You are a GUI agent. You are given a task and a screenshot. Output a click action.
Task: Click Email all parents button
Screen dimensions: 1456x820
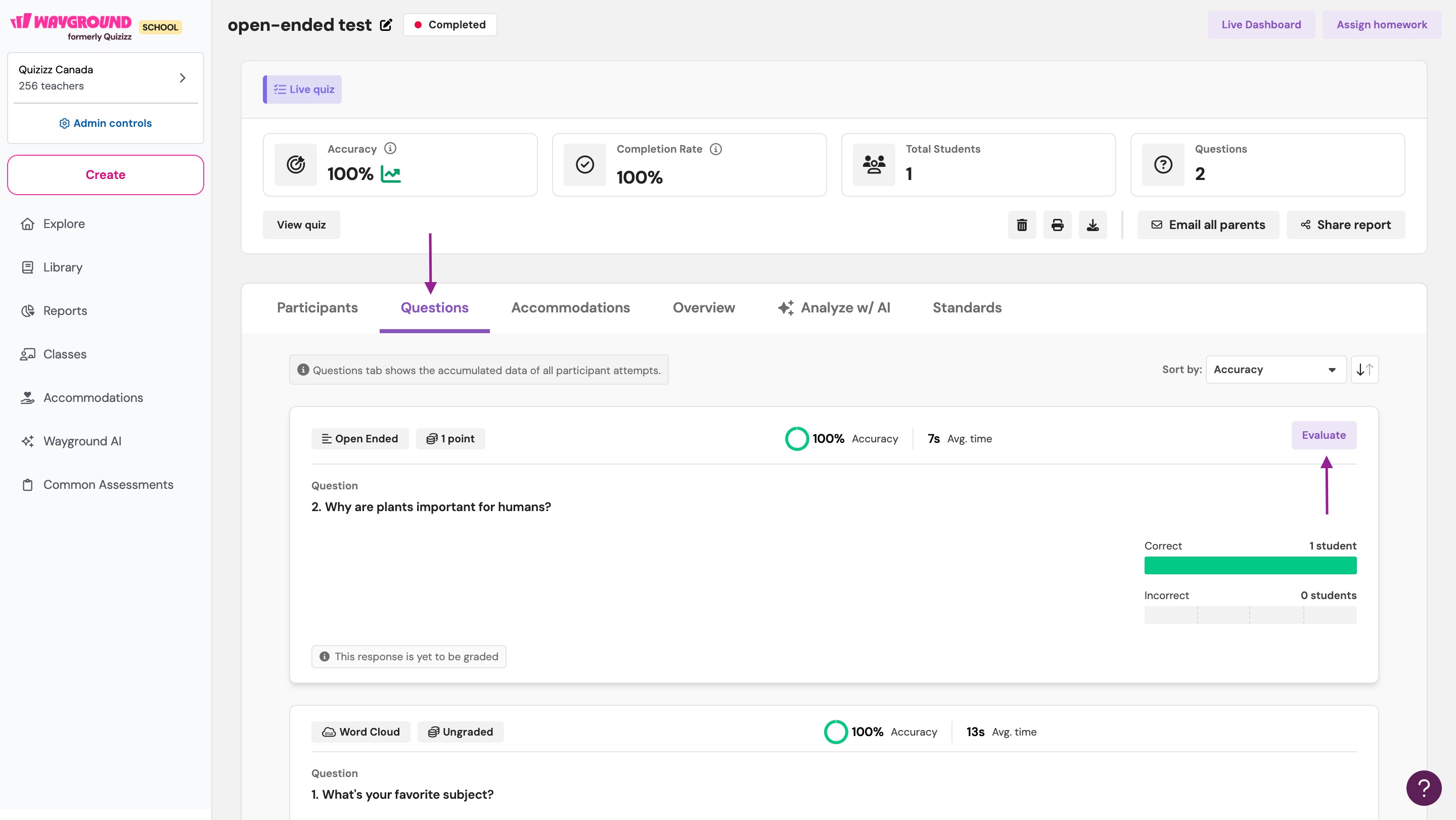coord(1208,225)
